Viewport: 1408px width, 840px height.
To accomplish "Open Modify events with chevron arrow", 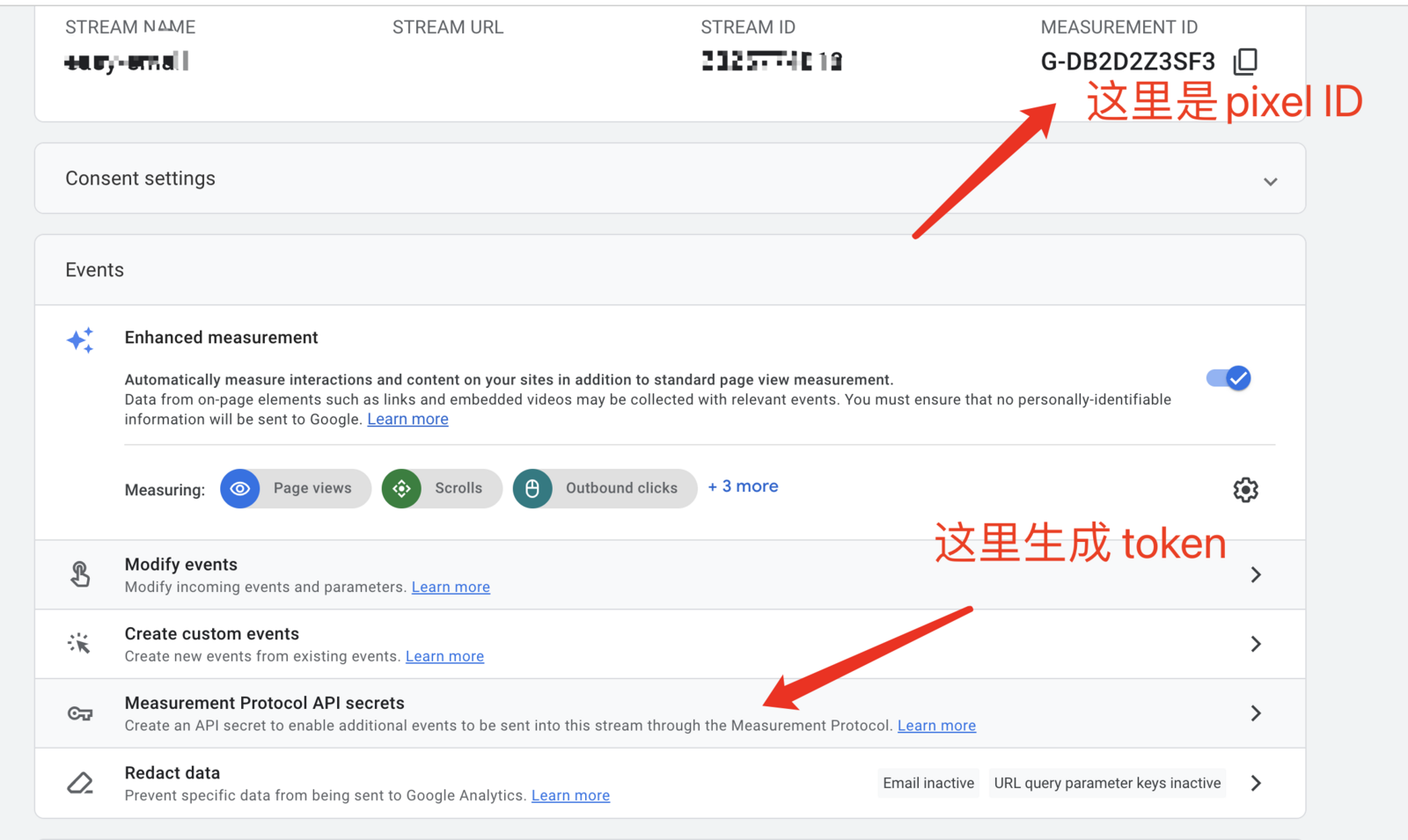I will pyautogui.click(x=1256, y=574).
